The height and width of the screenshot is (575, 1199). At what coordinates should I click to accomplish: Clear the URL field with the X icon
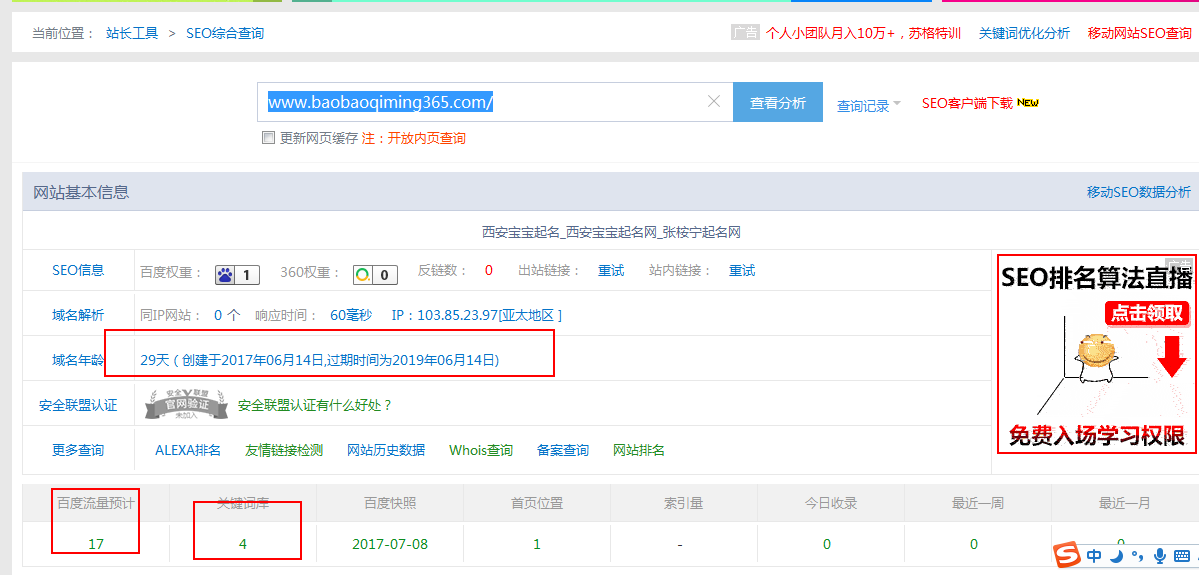click(x=714, y=101)
